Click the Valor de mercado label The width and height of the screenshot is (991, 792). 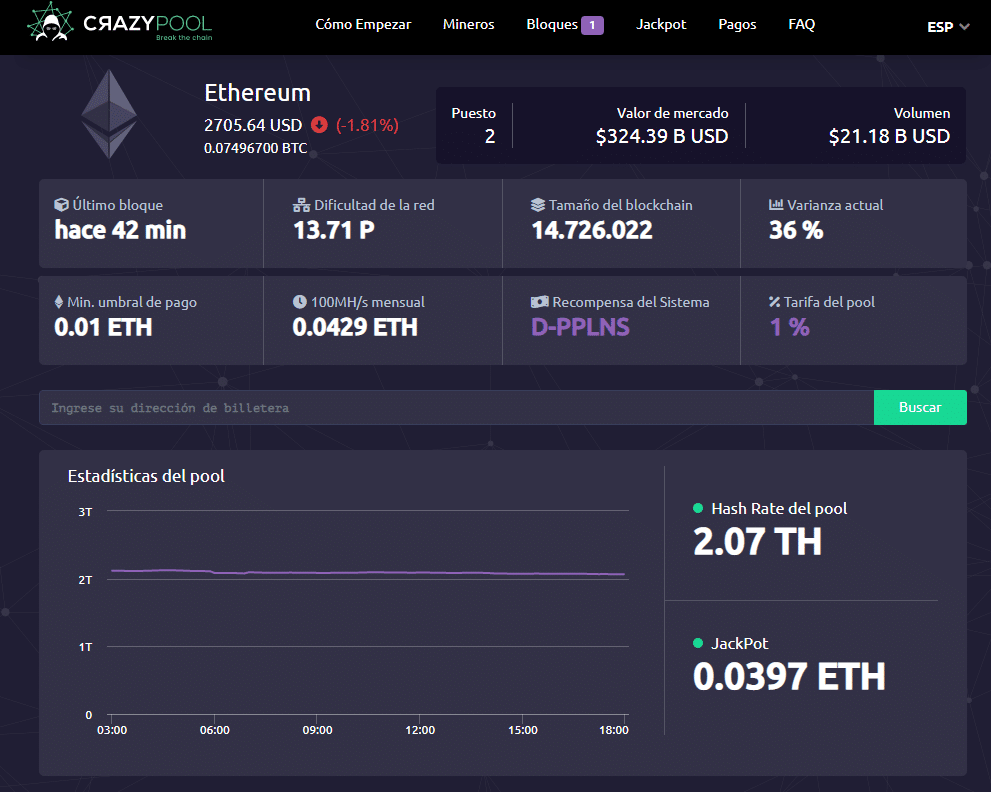coord(672,113)
